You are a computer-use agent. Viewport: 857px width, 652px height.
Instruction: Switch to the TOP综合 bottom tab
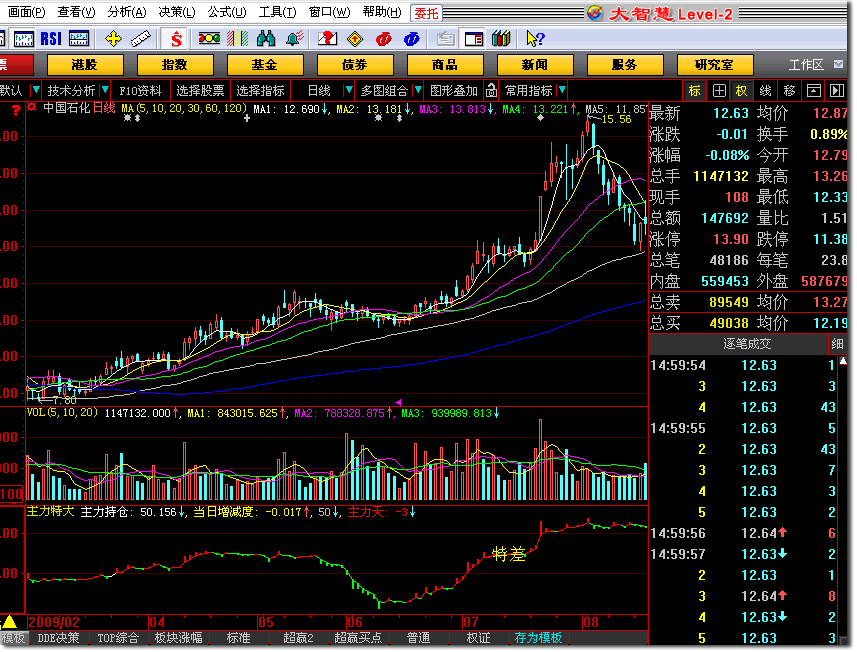[x=118, y=638]
